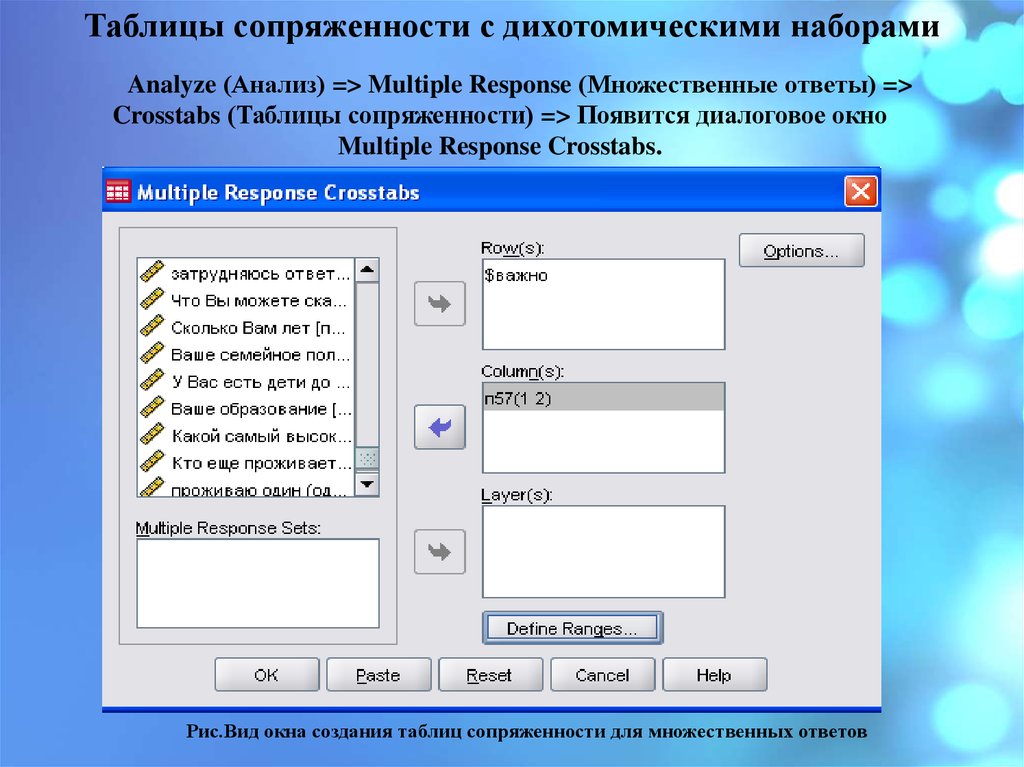Click the Multiple Response Sets list box

[258, 583]
